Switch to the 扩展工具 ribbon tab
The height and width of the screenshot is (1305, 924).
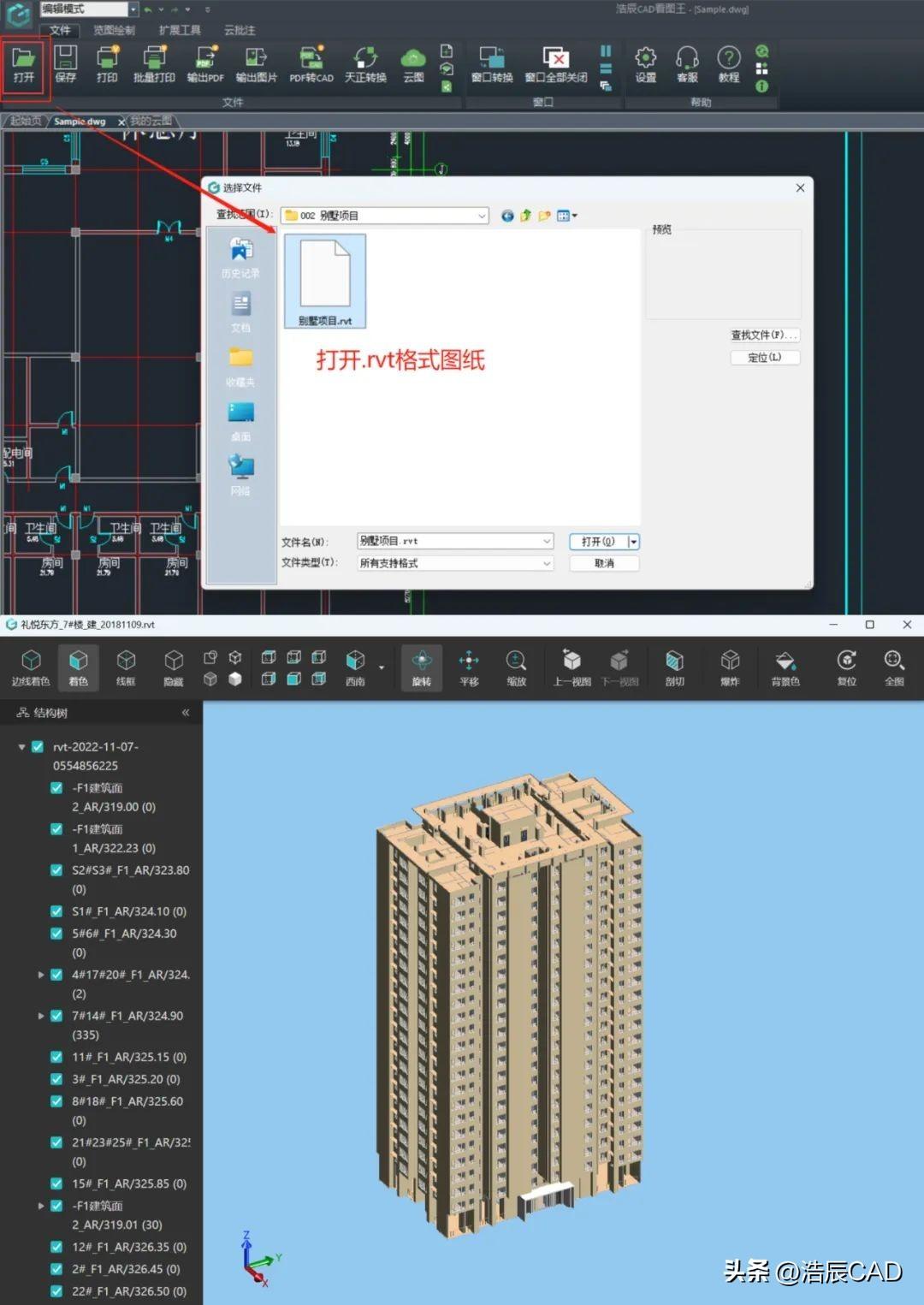[180, 30]
